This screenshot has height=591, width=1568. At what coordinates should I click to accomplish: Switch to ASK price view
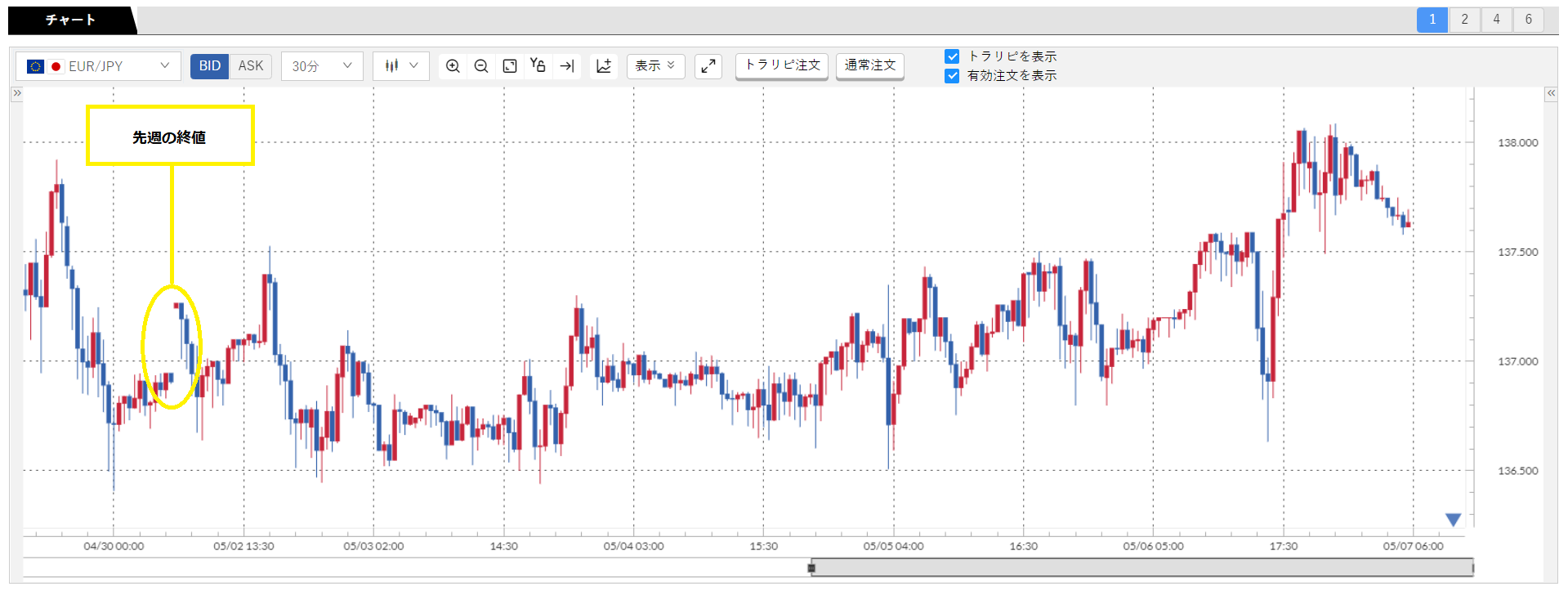click(x=251, y=66)
